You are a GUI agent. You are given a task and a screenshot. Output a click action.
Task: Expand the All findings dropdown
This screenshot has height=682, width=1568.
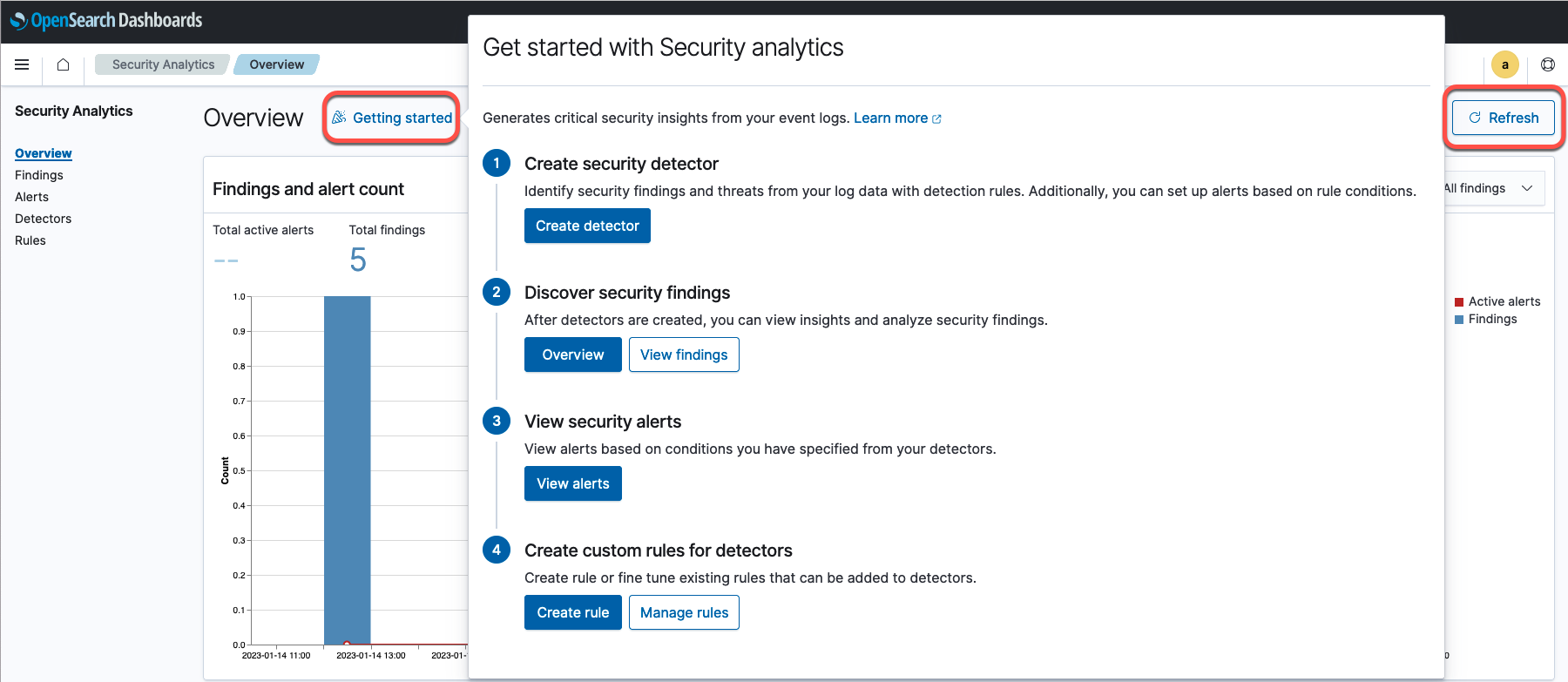[x=1493, y=188]
